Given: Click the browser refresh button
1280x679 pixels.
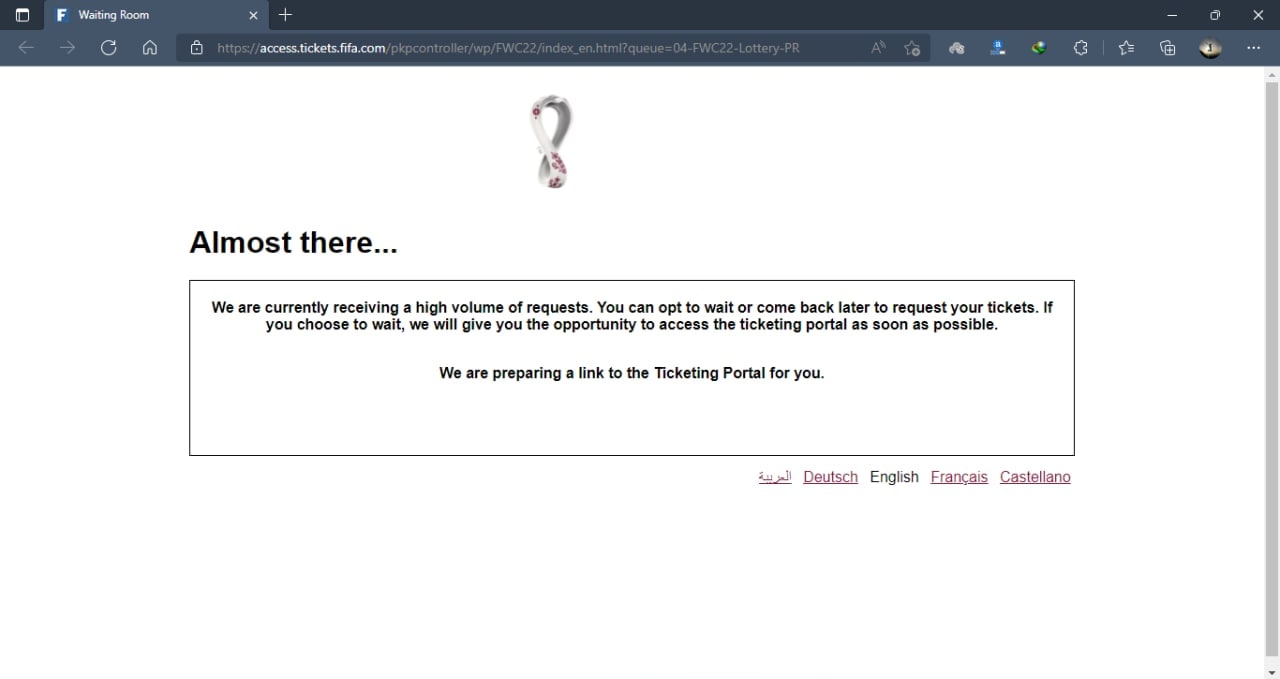Looking at the screenshot, I should point(109,47).
